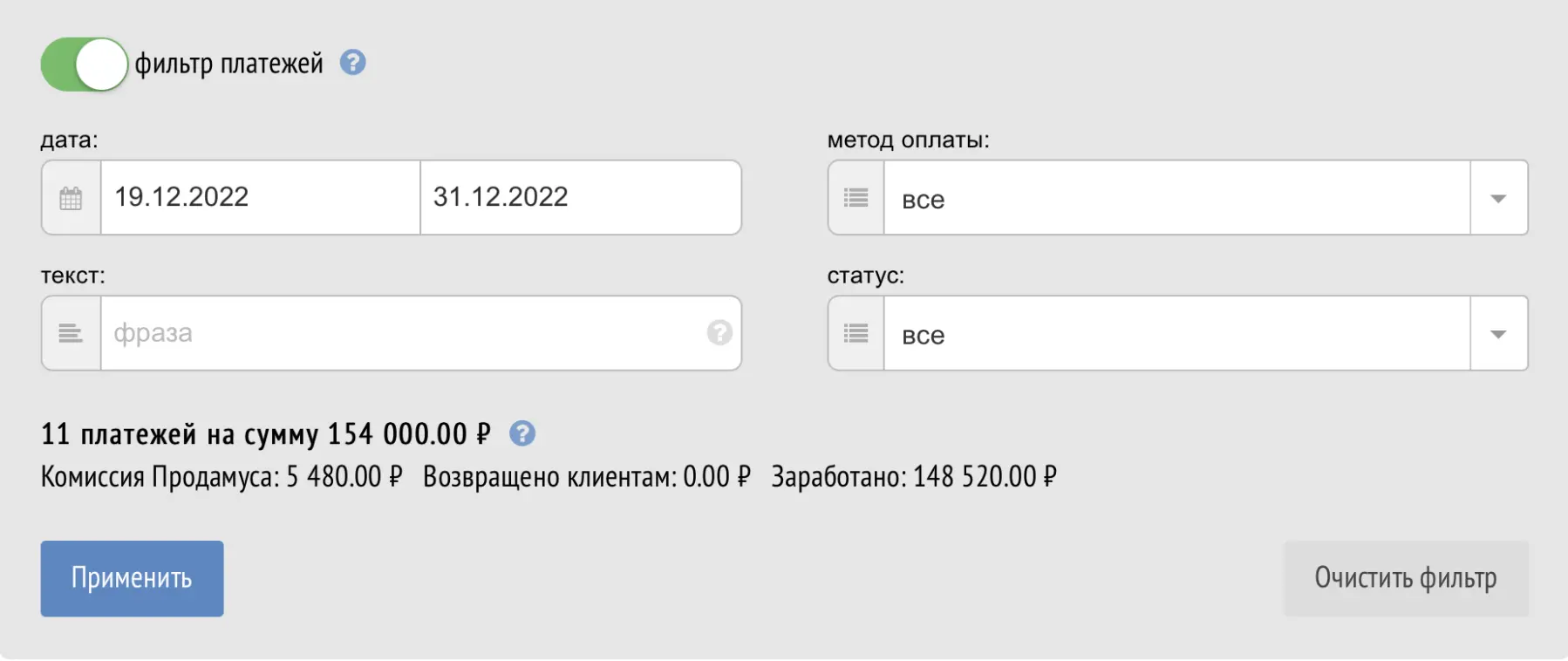Open the метод оплаты select box
1568x661 pixels.
pyautogui.click(x=1176, y=199)
